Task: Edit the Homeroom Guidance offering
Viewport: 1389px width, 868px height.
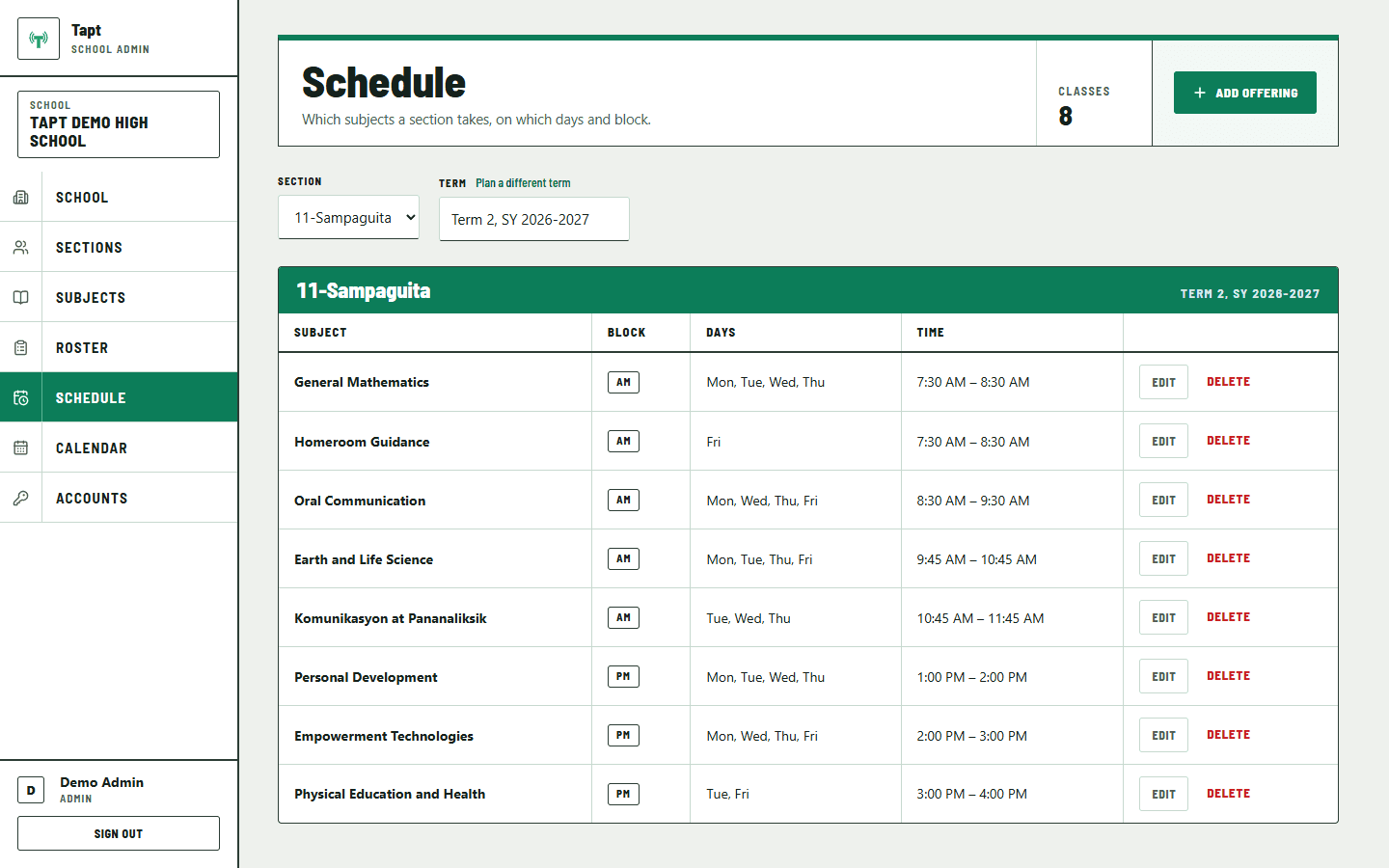Action: click(x=1163, y=441)
